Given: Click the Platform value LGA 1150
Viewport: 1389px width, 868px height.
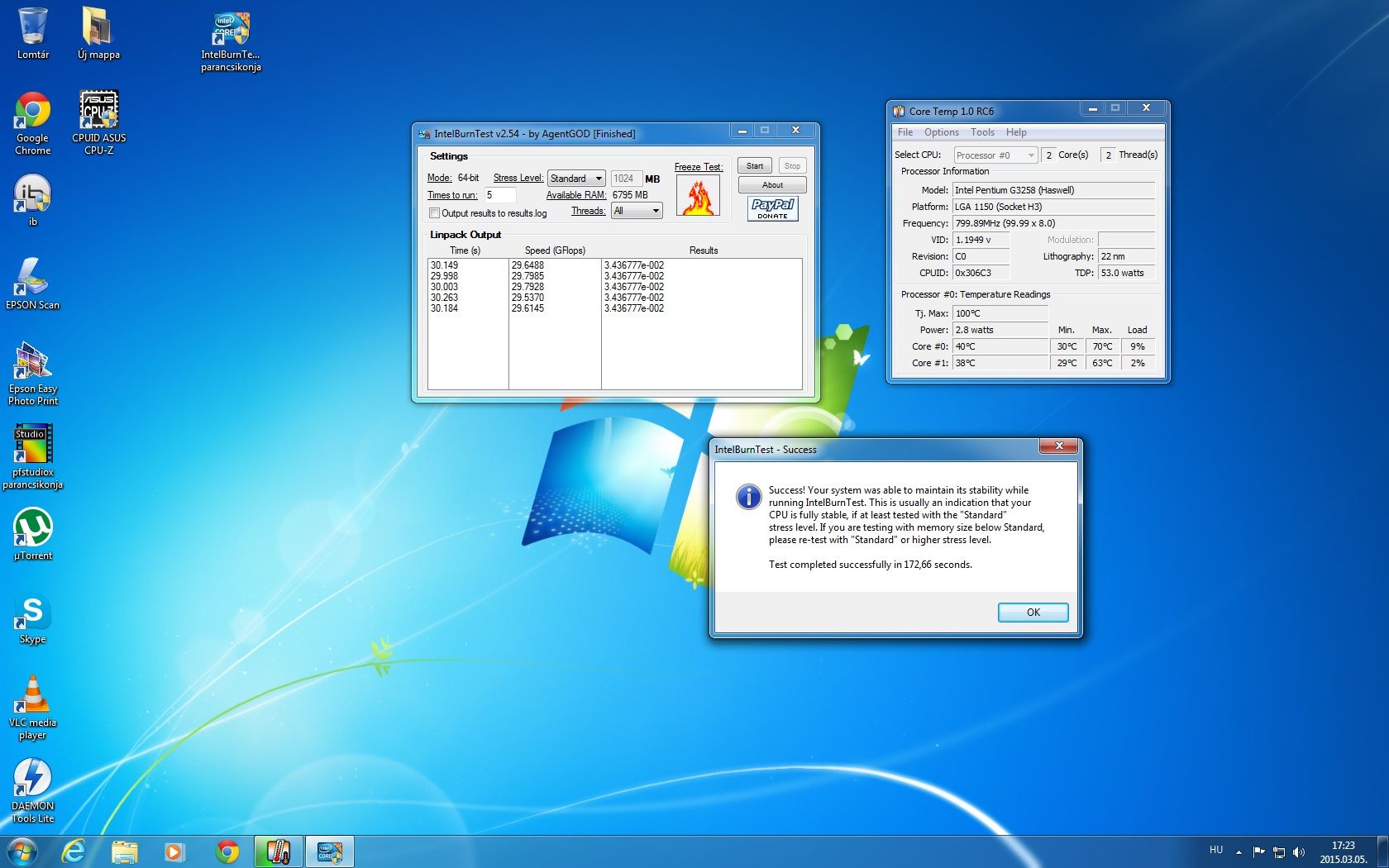Looking at the screenshot, I should click(x=1053, y=207).
